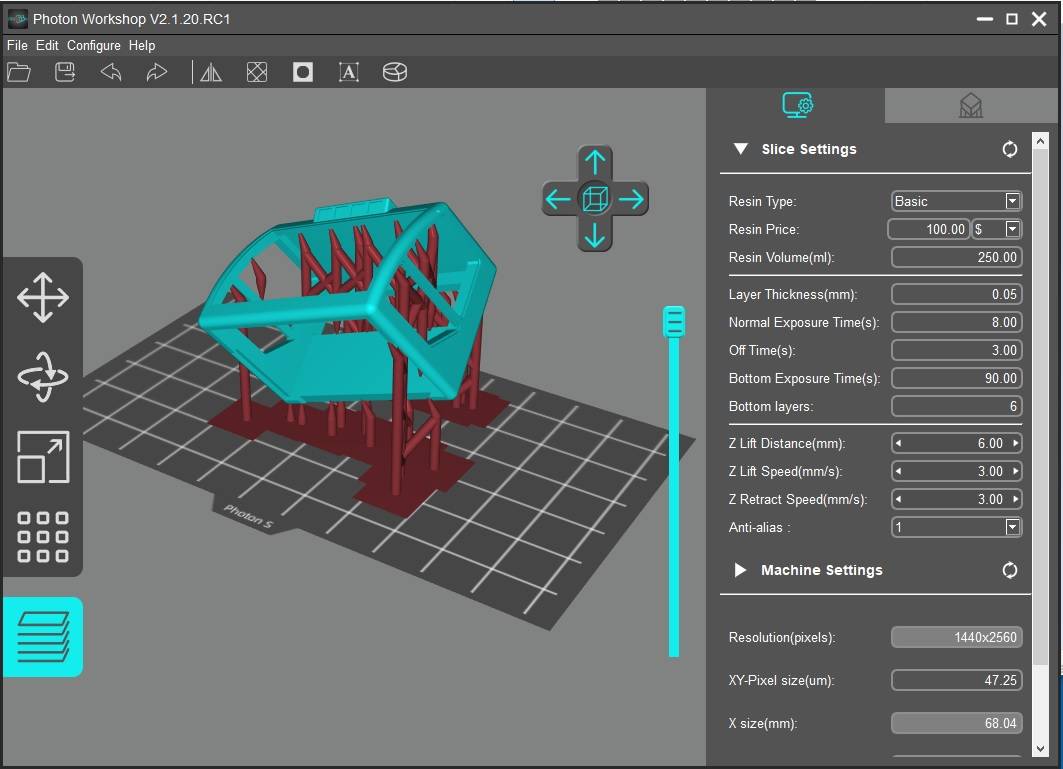Click the Undo arrow icon
Image resolution: width=1063 pixels, height=769 pixels.
pos(111,72)
